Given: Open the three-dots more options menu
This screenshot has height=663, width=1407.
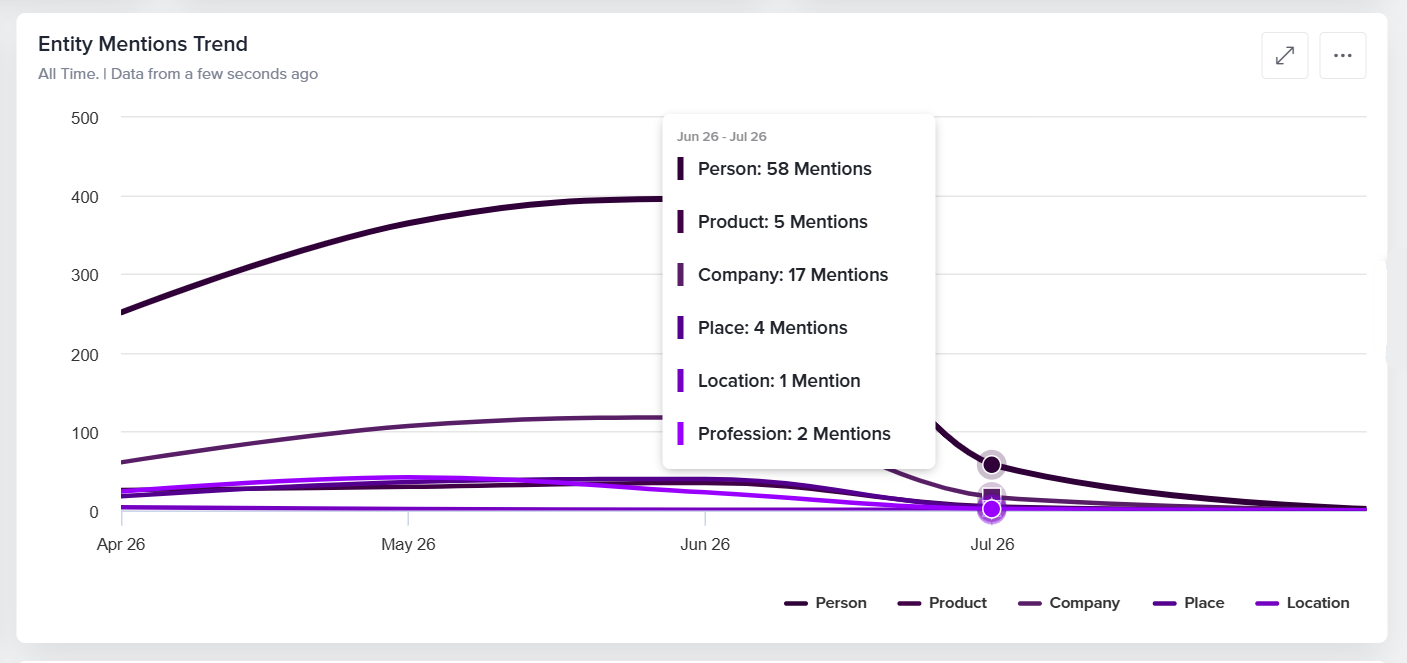Looking at the screenshot, I should [1343, 56].
